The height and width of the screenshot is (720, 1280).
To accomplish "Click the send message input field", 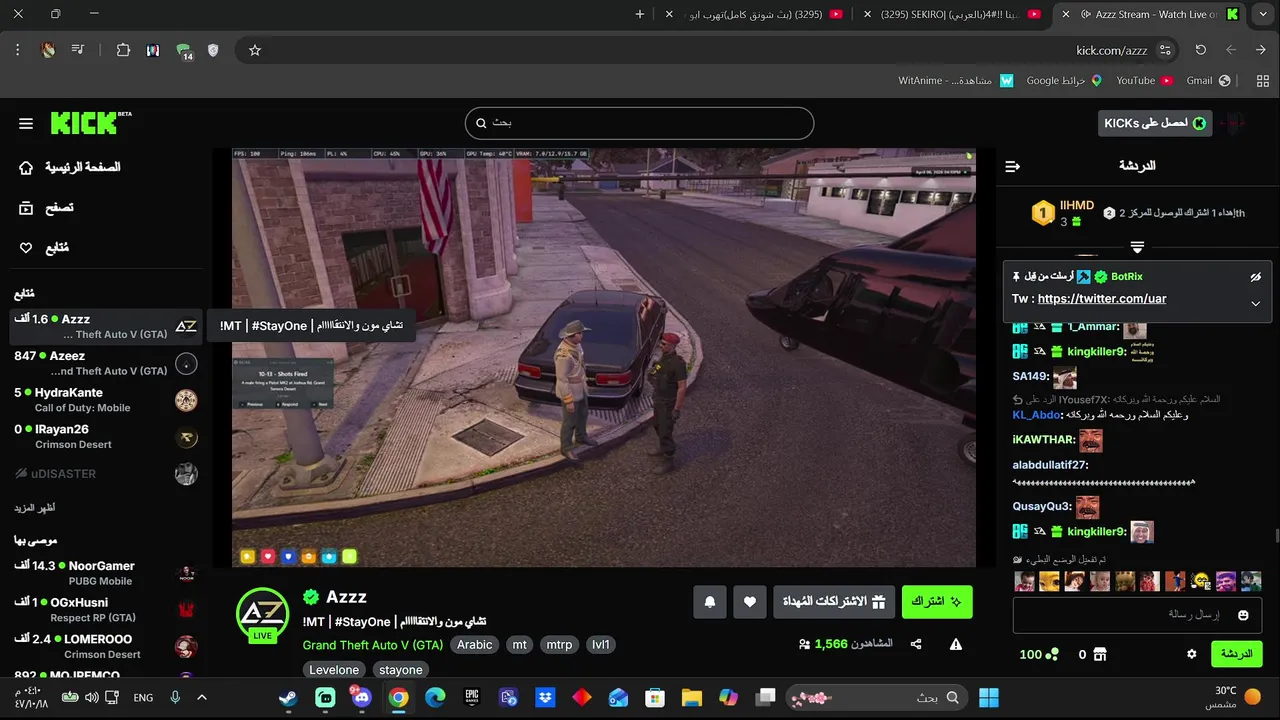I will (1138, 615).
